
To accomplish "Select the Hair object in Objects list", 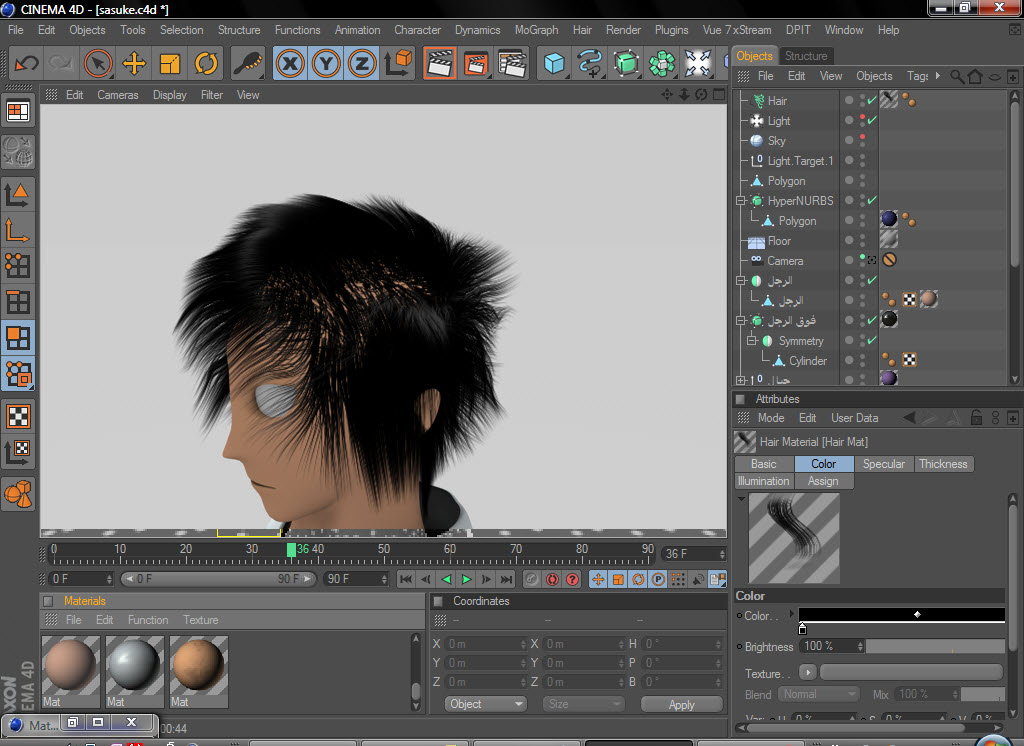I will tap(777, 101).
